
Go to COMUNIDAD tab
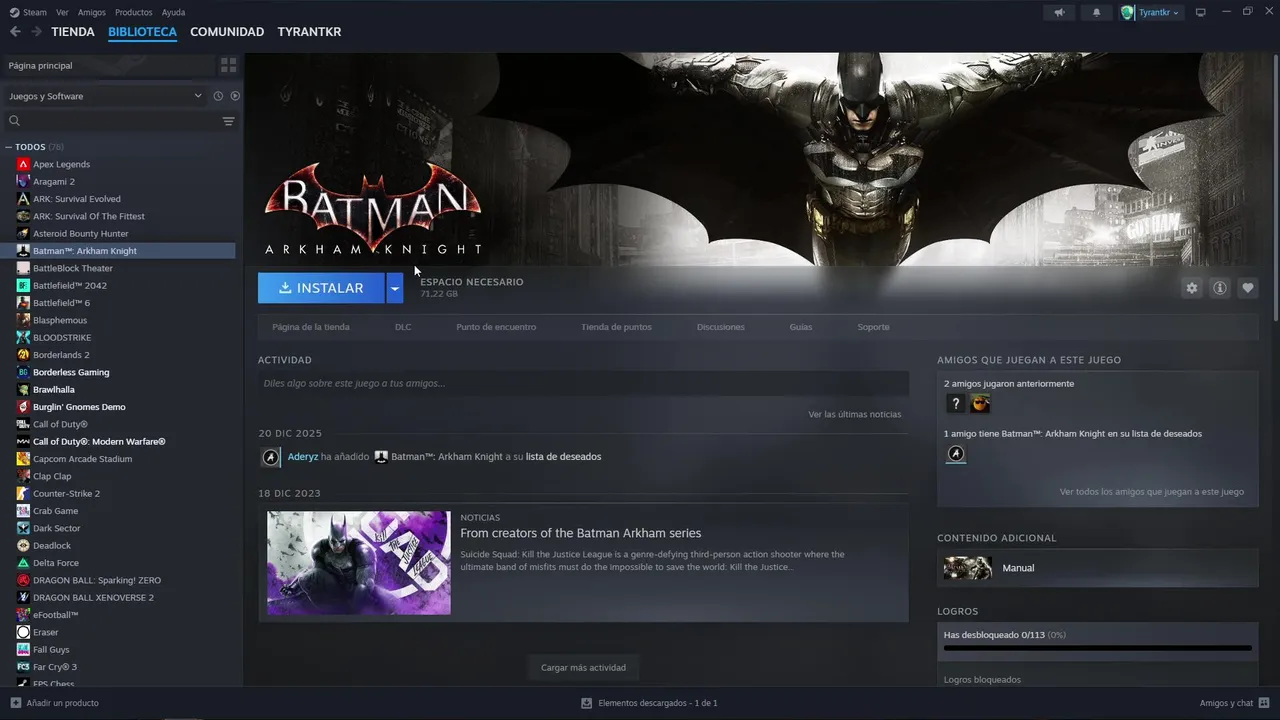227,32
